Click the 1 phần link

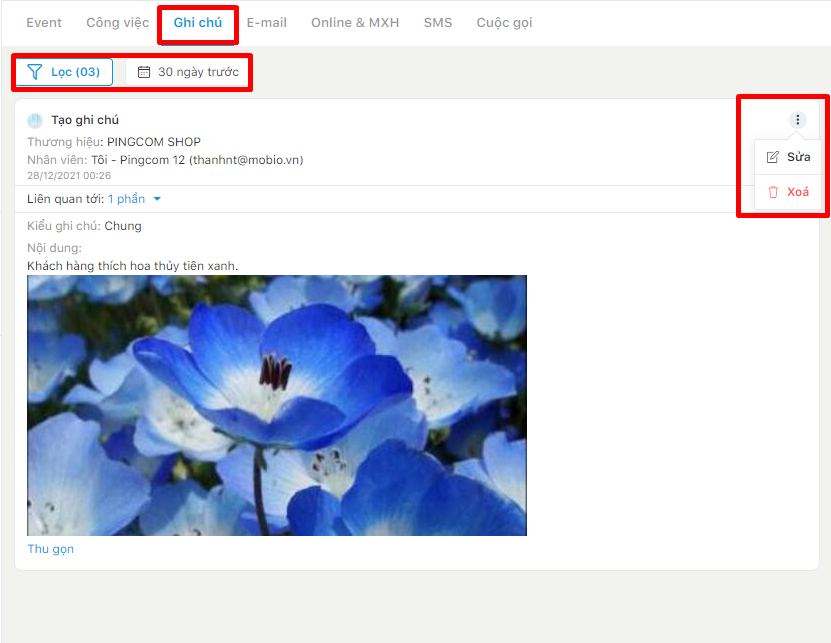click(127, 199)
